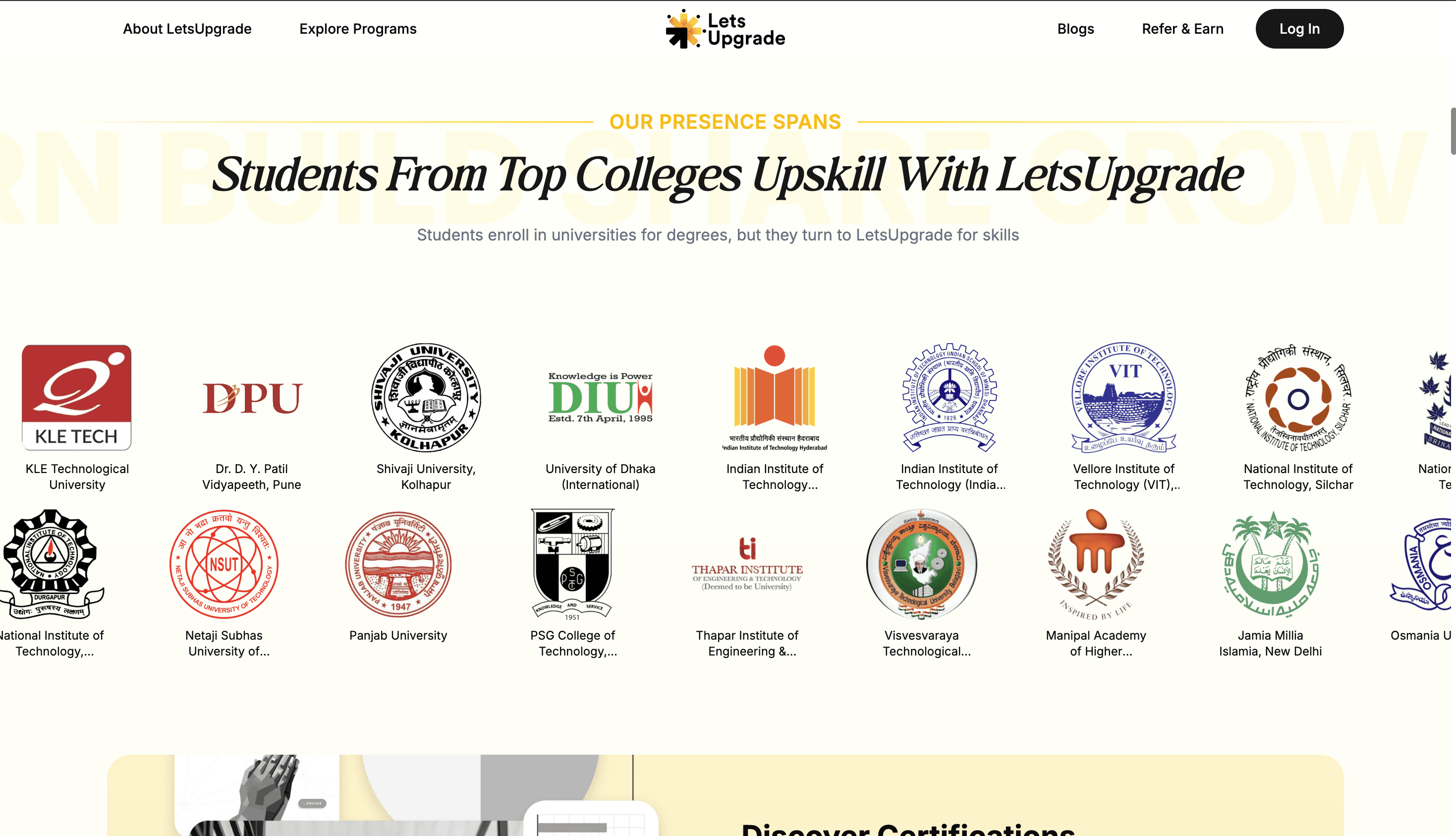Click the DIU University of Dhaka logo
This screenshot has height=836, width=1456.
pyautogui.click(x=600, y=397)
